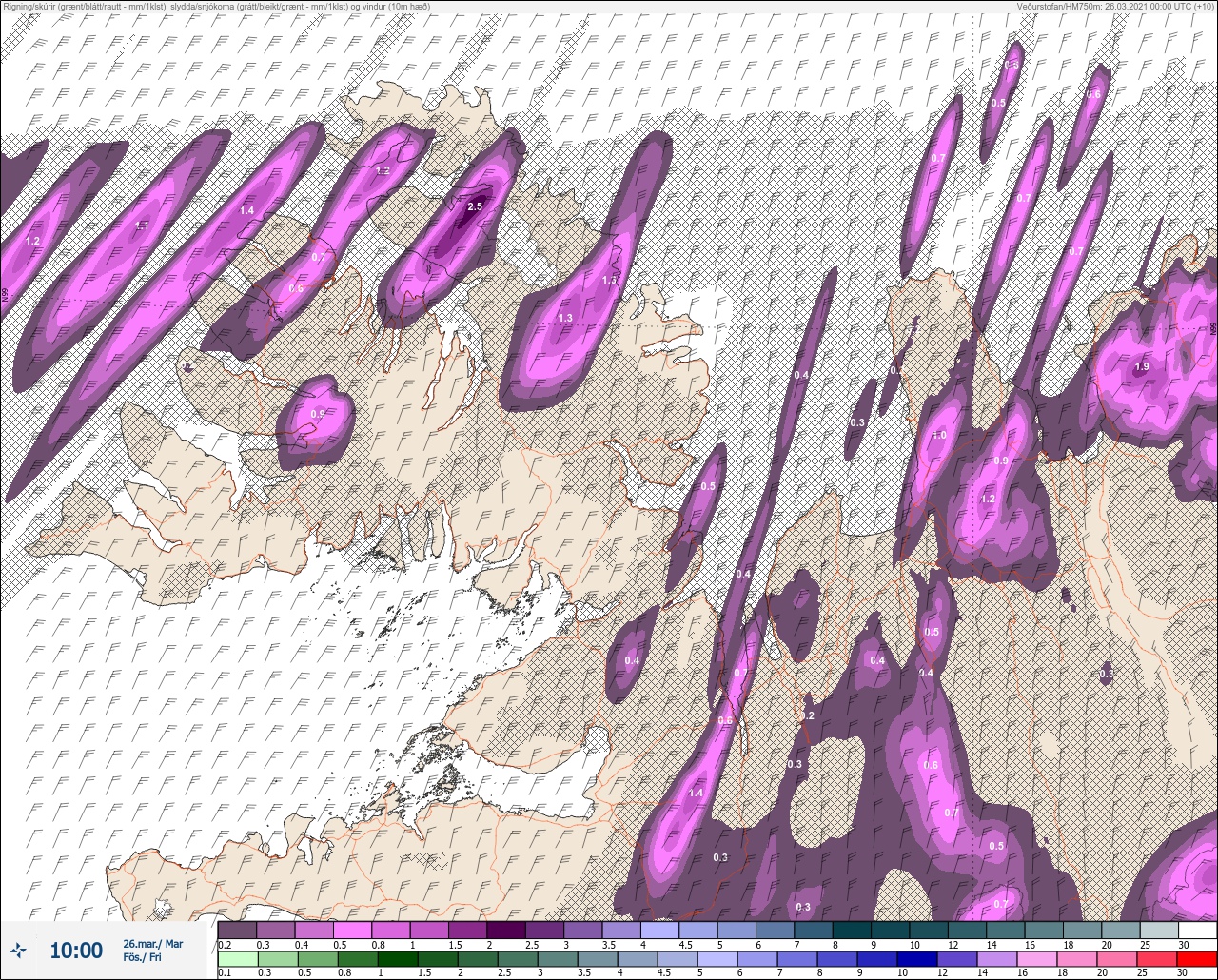Screen dimensions: 1218x980
Task: Select the 2.5 peak value label on the map
Action: tap(476, 206)
